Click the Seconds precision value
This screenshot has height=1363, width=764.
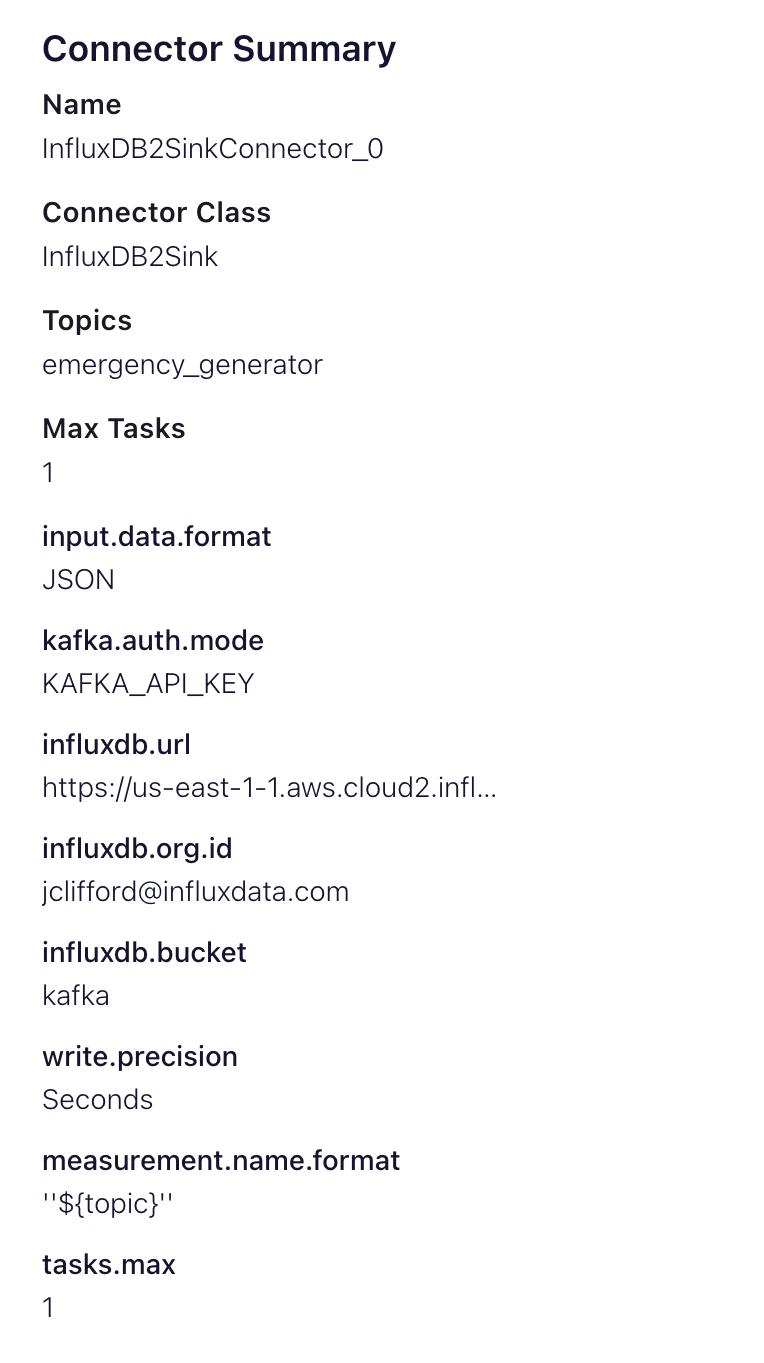97,1100
